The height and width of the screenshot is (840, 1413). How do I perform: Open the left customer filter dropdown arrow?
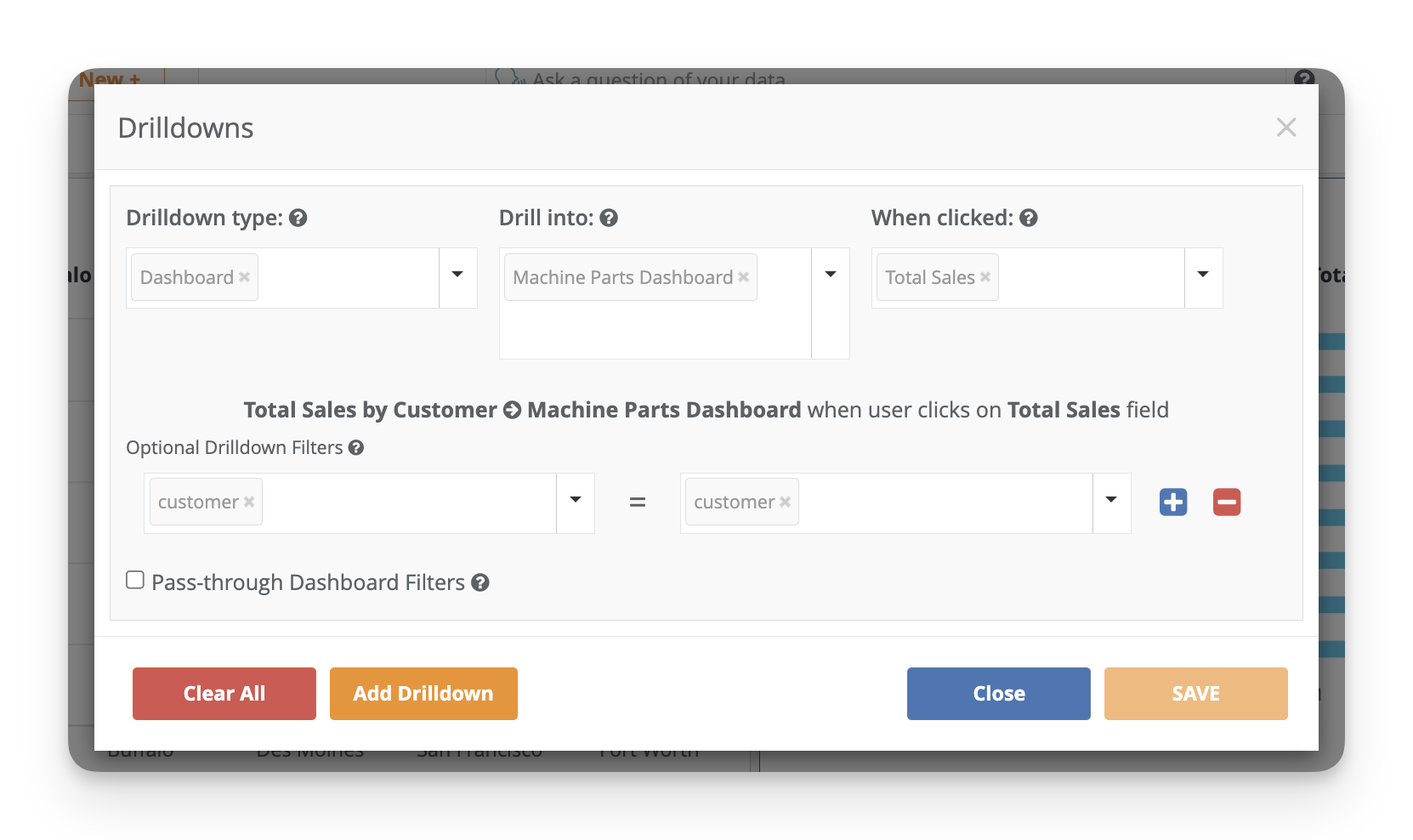point(576,501)
